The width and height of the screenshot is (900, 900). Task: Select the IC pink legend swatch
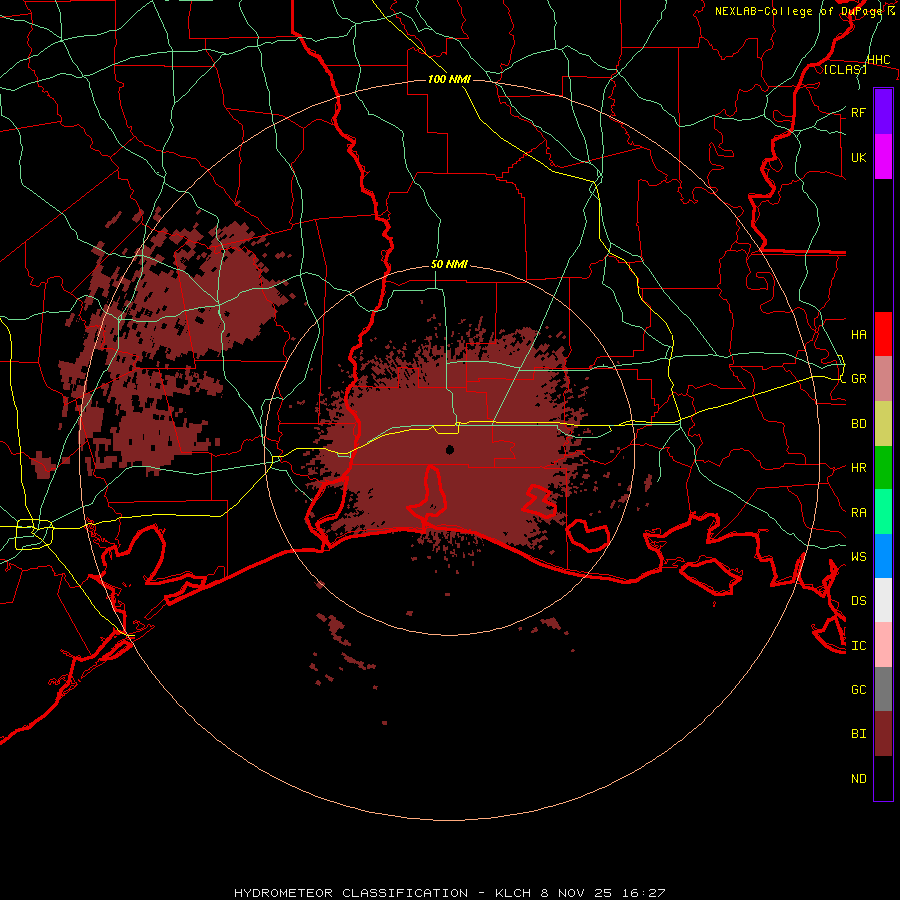pyautogui.click(x=883, y=645)
